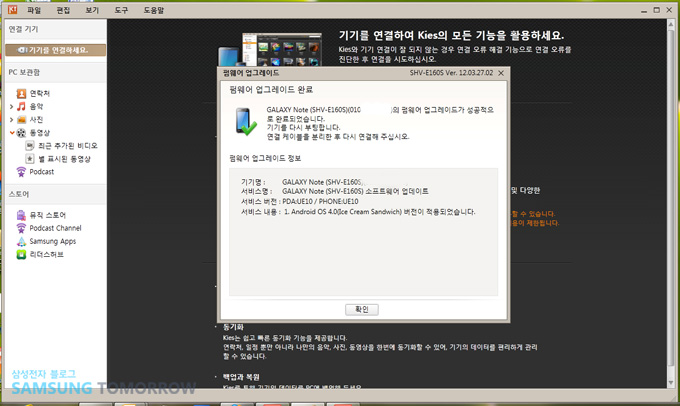Open Podcast Channel store
680x406 pixels.
[x=55, y=228]
